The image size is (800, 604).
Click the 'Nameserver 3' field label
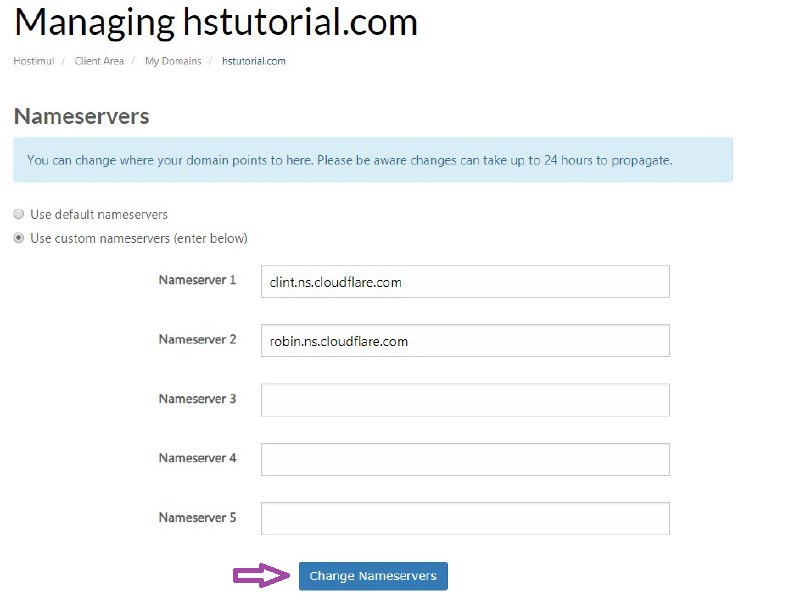pos(197,399)
